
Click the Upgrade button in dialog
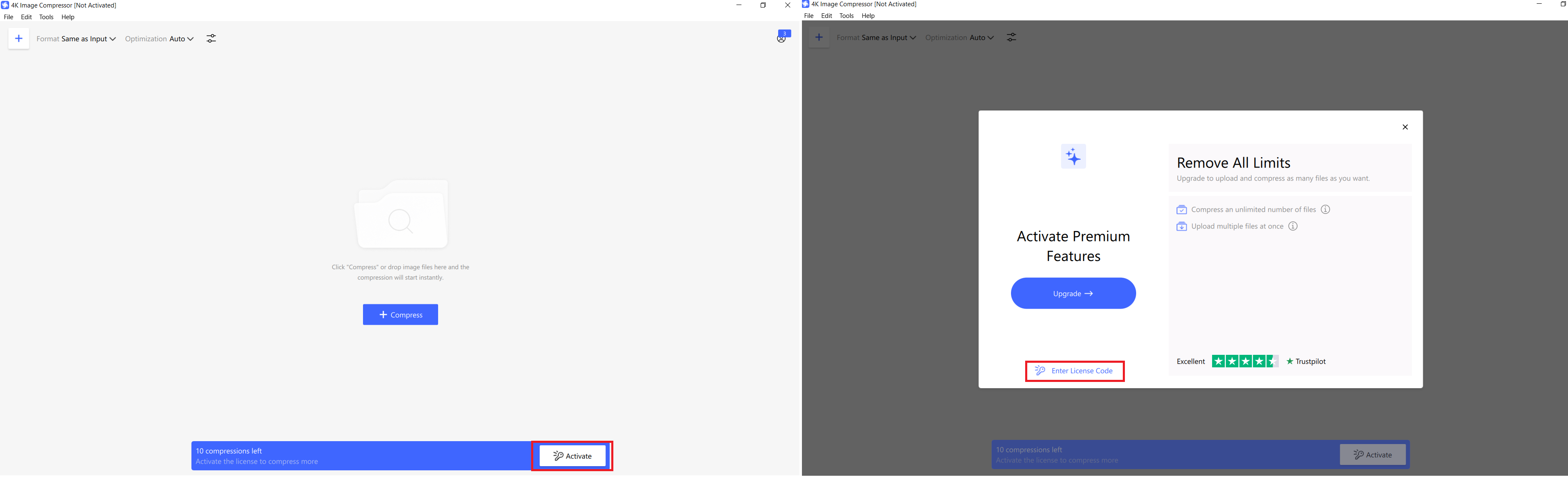pyautogui.click(x=1073, y=293)
